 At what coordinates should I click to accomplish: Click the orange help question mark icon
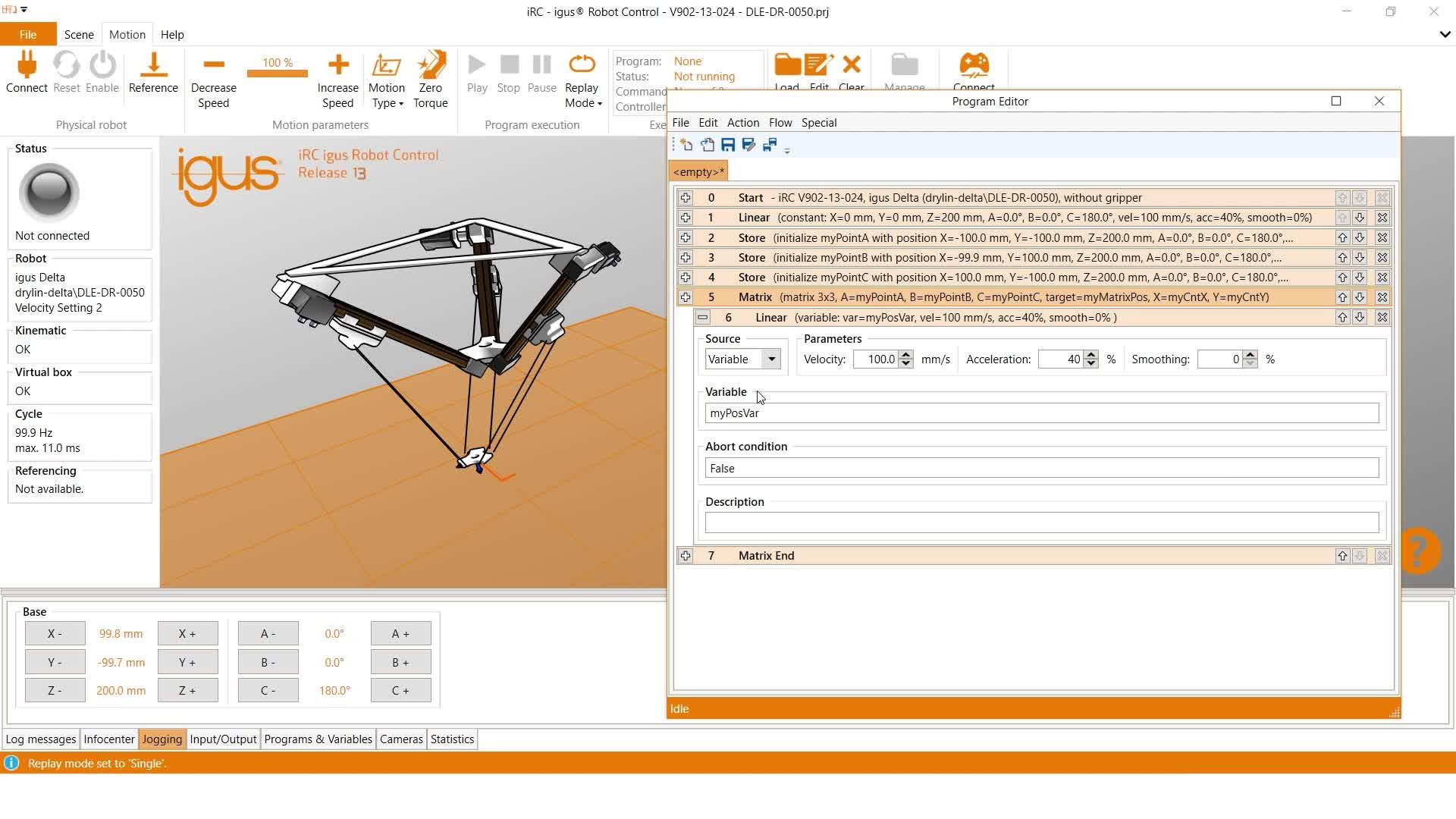pyautogui.click(x=1420, y=551)
